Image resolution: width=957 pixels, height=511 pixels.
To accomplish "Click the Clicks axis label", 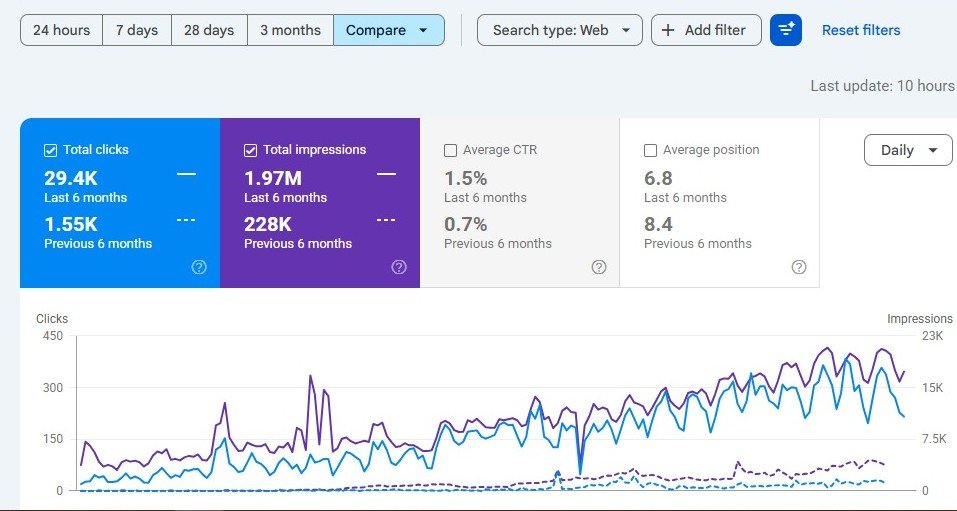I will (52, 319).
